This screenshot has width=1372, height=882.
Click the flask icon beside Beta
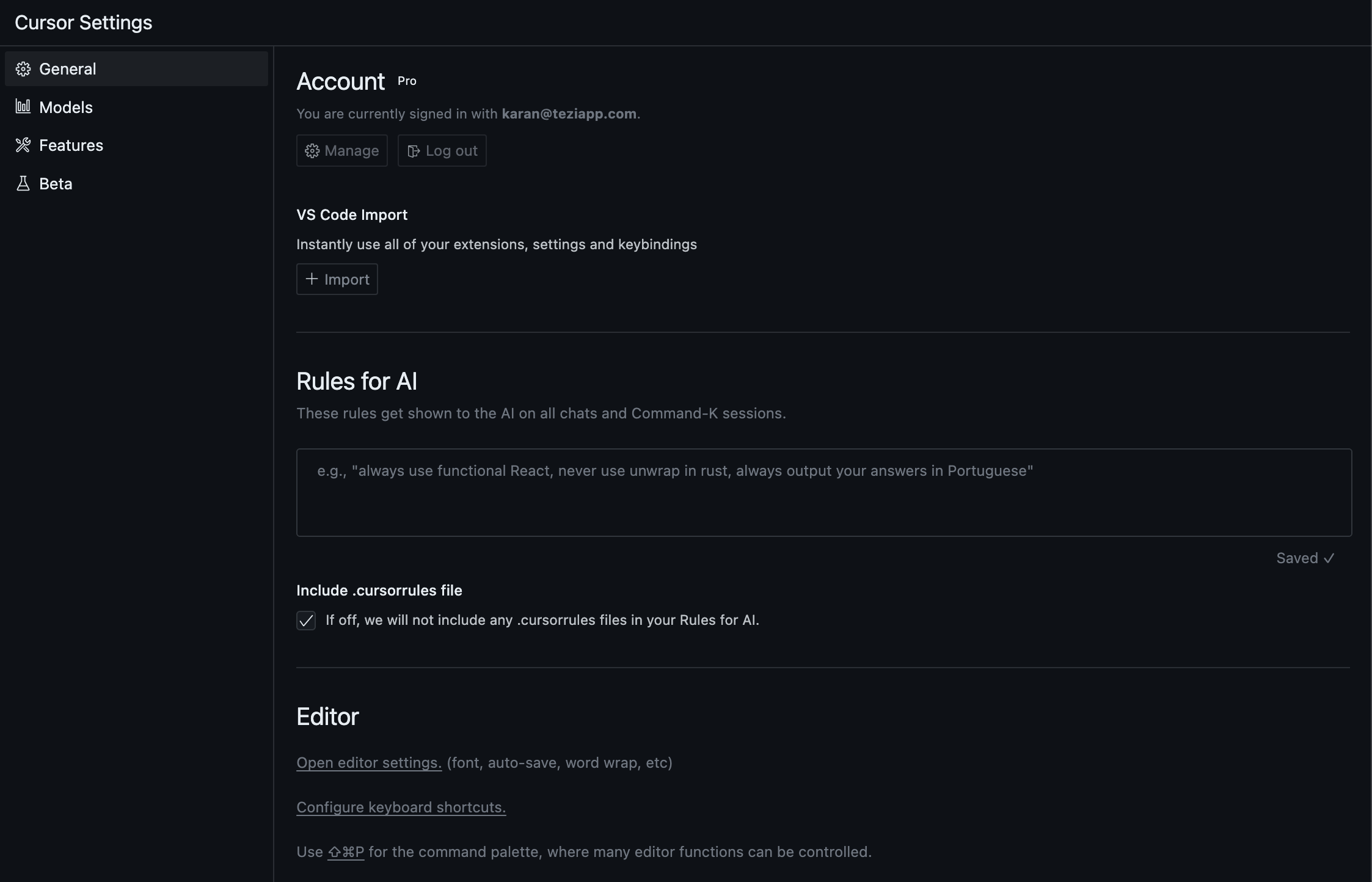click(x=23, y=184)
